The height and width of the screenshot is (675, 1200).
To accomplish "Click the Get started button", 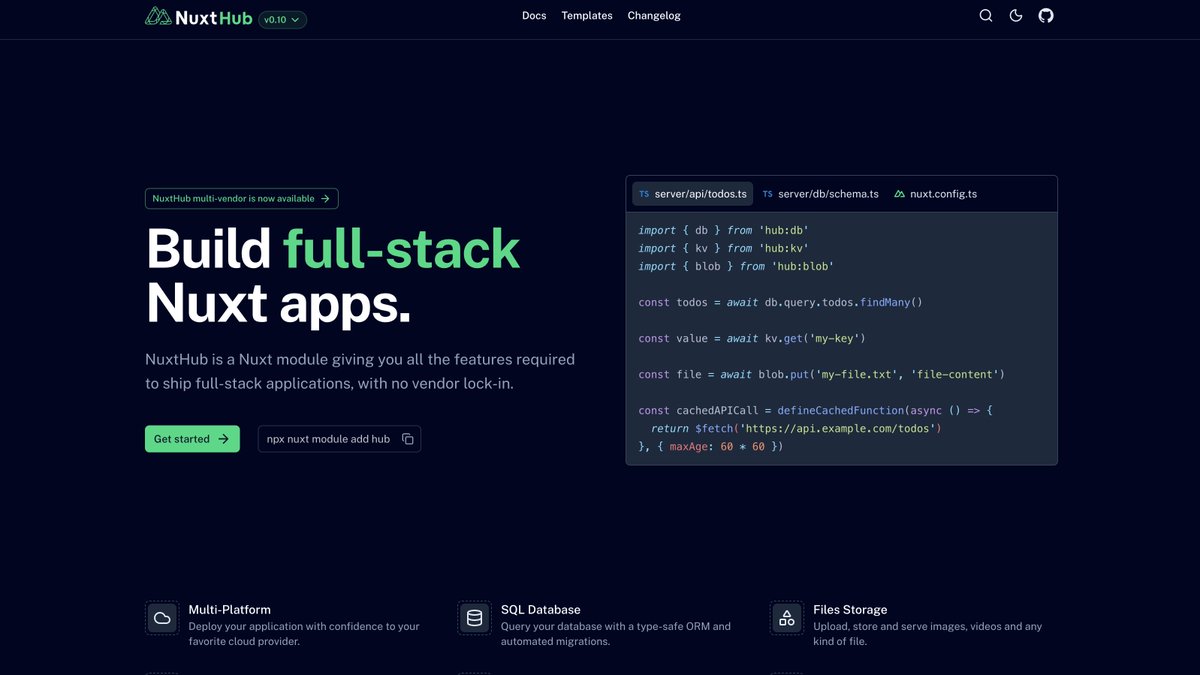I will click(x=192, y=439).
